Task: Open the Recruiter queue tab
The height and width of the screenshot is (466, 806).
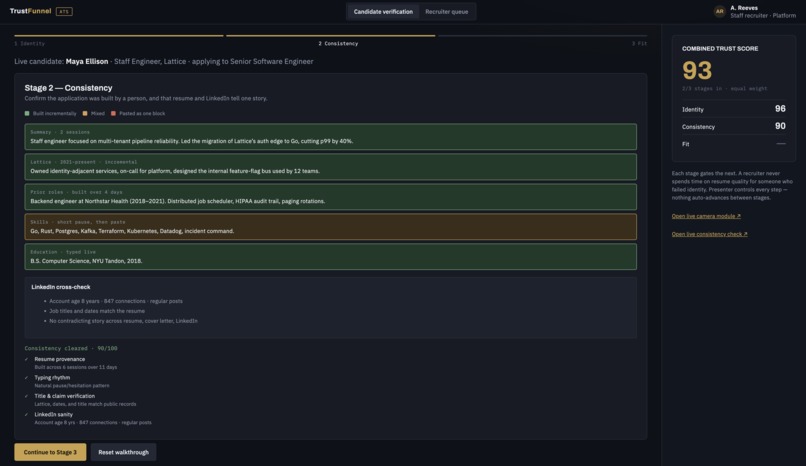Action: coord(447,11)
